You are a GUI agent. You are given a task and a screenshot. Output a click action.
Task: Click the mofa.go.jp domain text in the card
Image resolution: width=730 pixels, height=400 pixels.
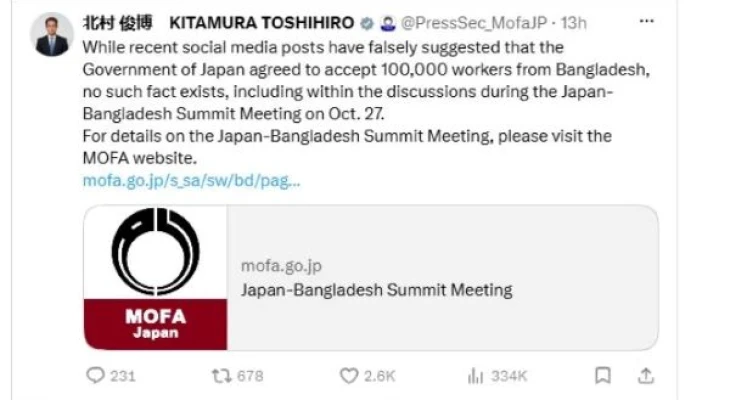pos(281,266)
